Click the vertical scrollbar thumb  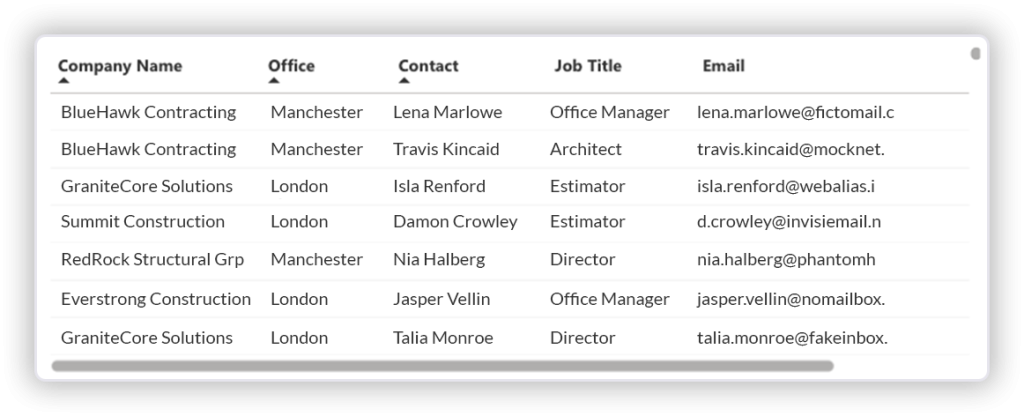[975, 53]
